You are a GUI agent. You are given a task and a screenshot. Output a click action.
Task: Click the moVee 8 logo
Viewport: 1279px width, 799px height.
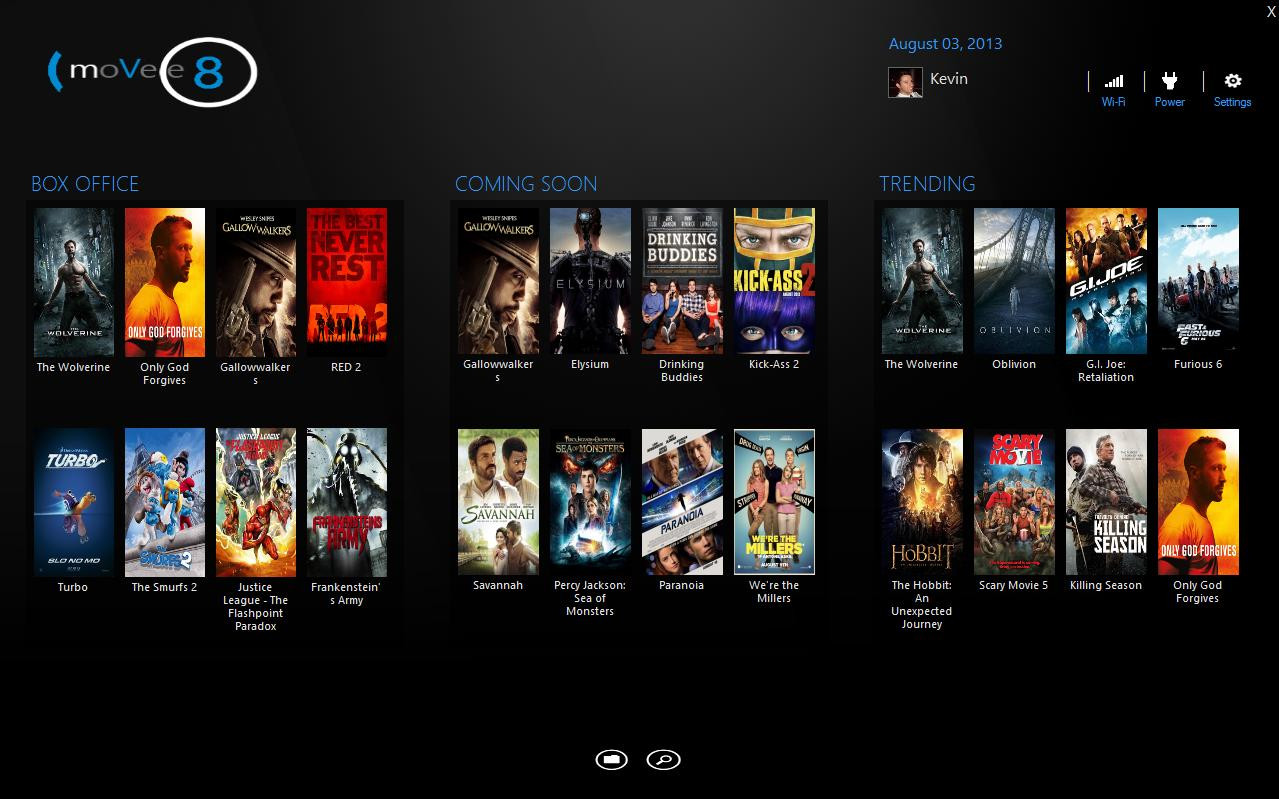(152, 72)
